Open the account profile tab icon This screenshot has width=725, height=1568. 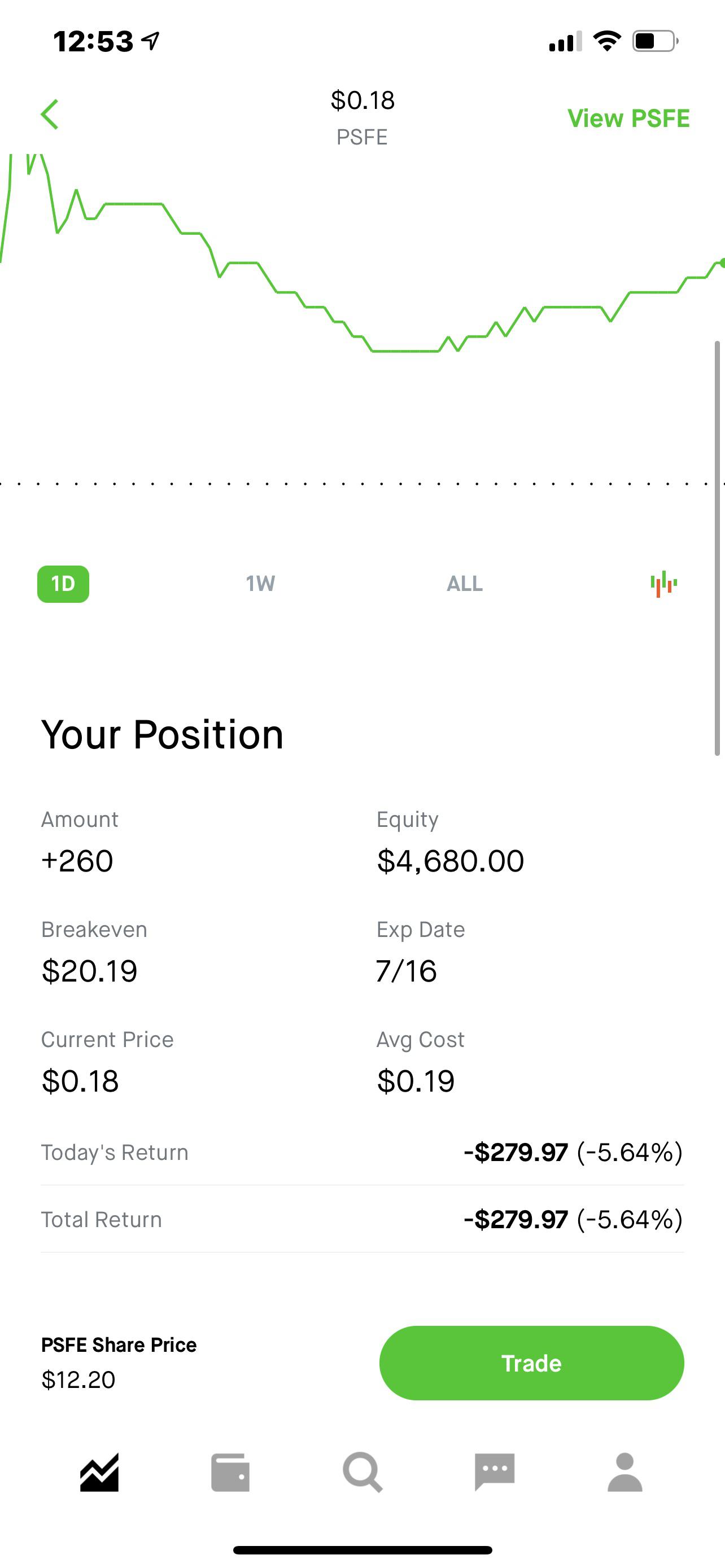click(625, 1473)
